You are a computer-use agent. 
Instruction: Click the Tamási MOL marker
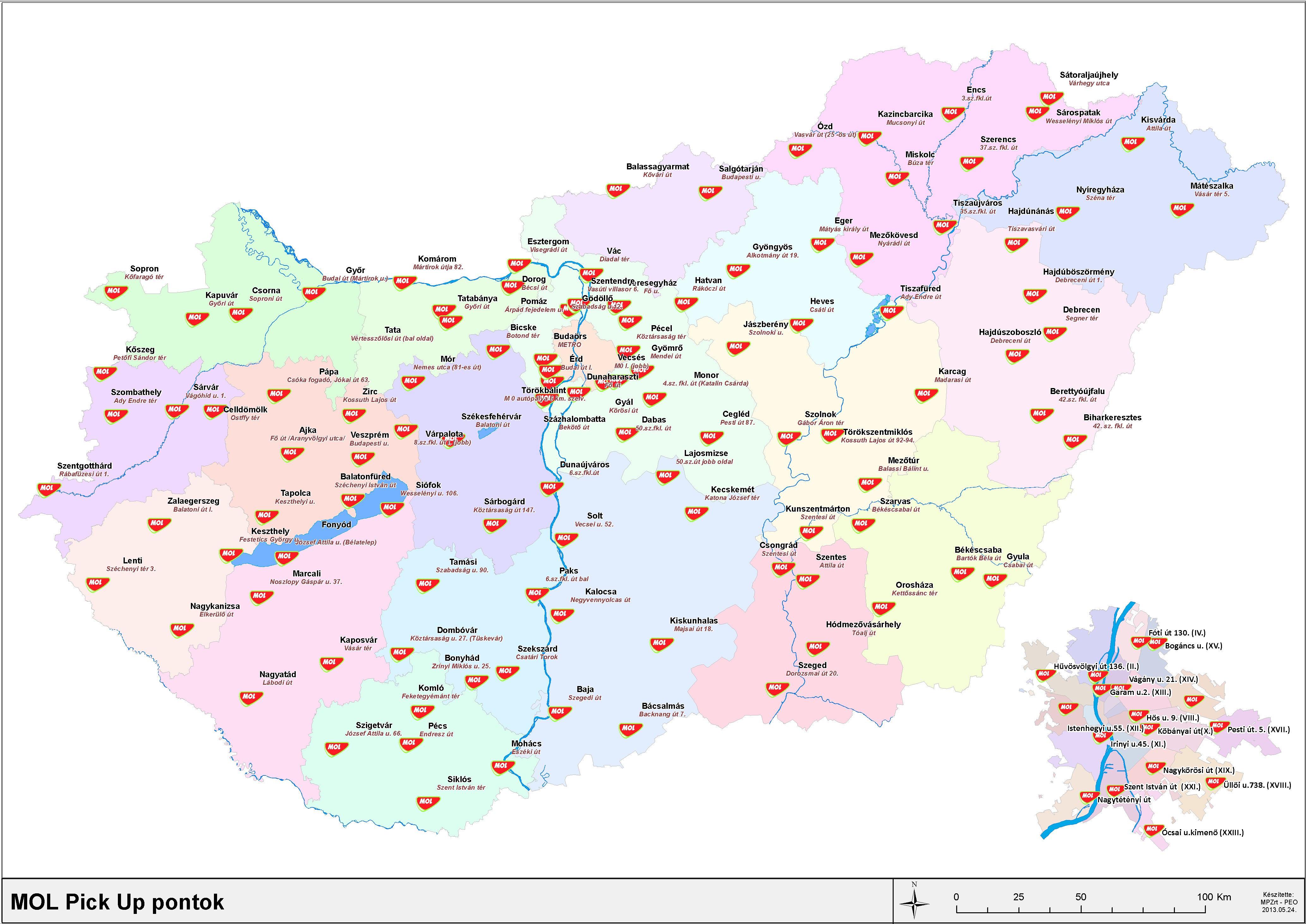point(427,586)
